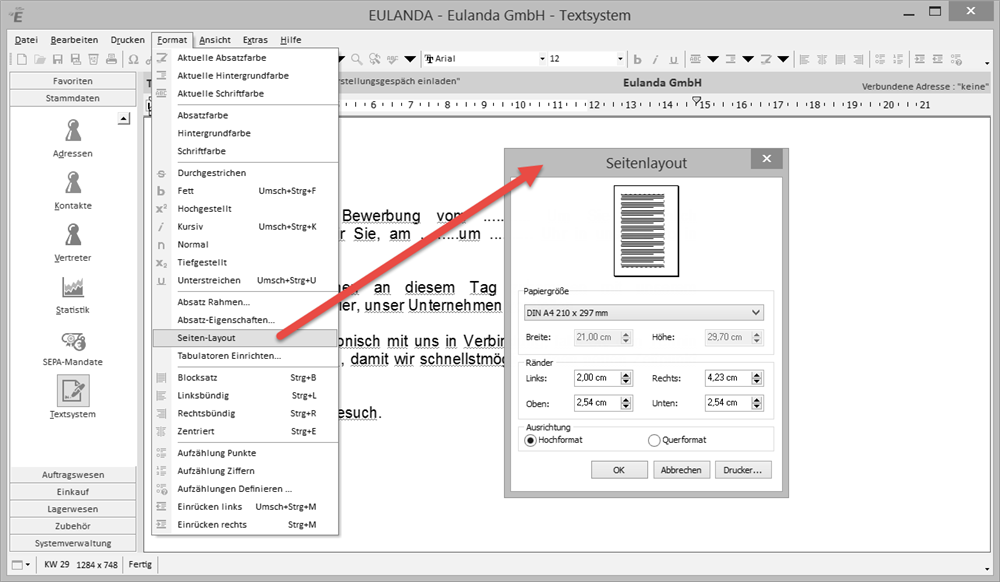Increase the Links margin with up arrow
Image resolution: width=1000 pixels, height=582 pixels.
pyautogui.click(x=626, y=375)
